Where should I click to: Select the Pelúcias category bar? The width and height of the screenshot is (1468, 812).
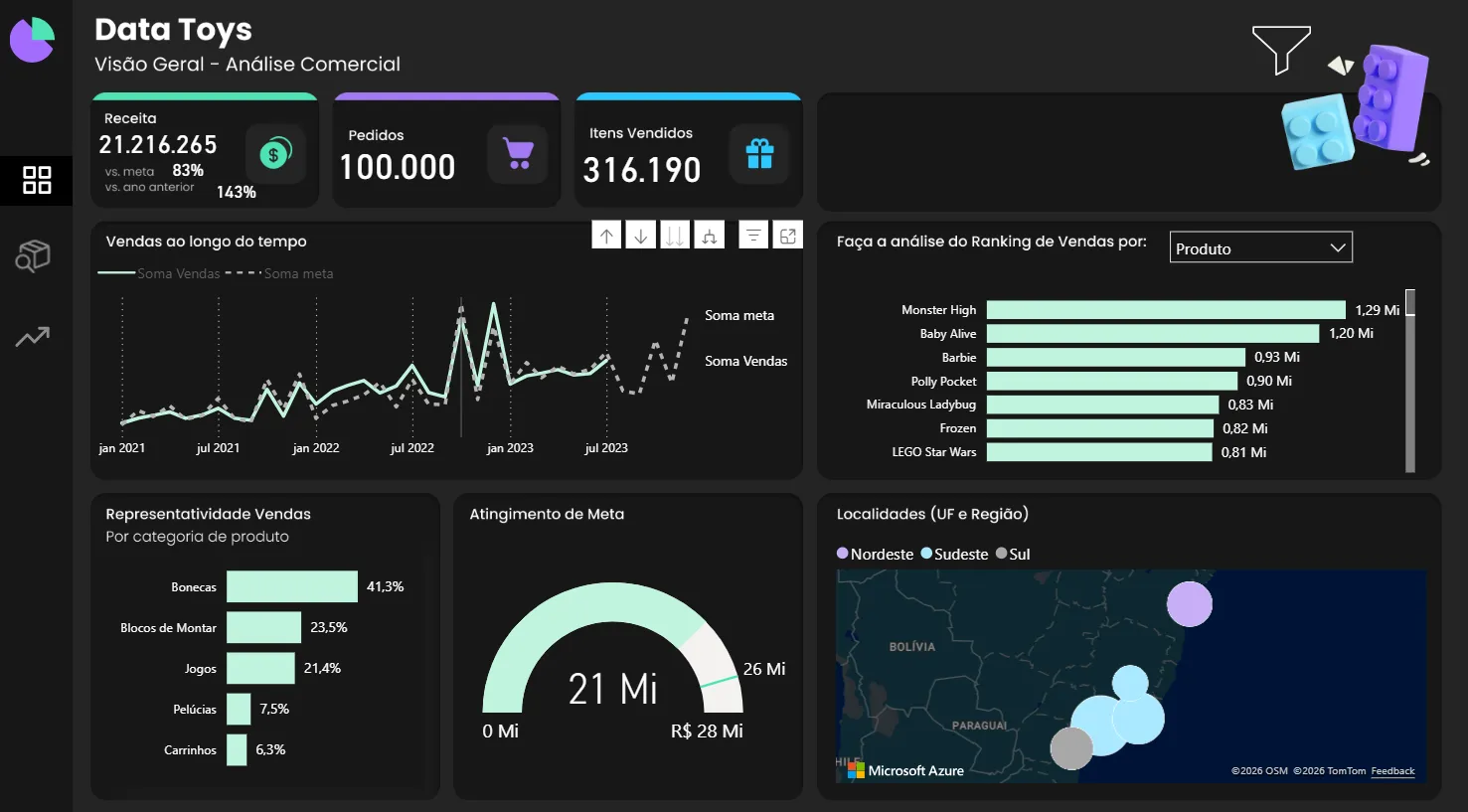pyautogui.click(x=239, y=709)
